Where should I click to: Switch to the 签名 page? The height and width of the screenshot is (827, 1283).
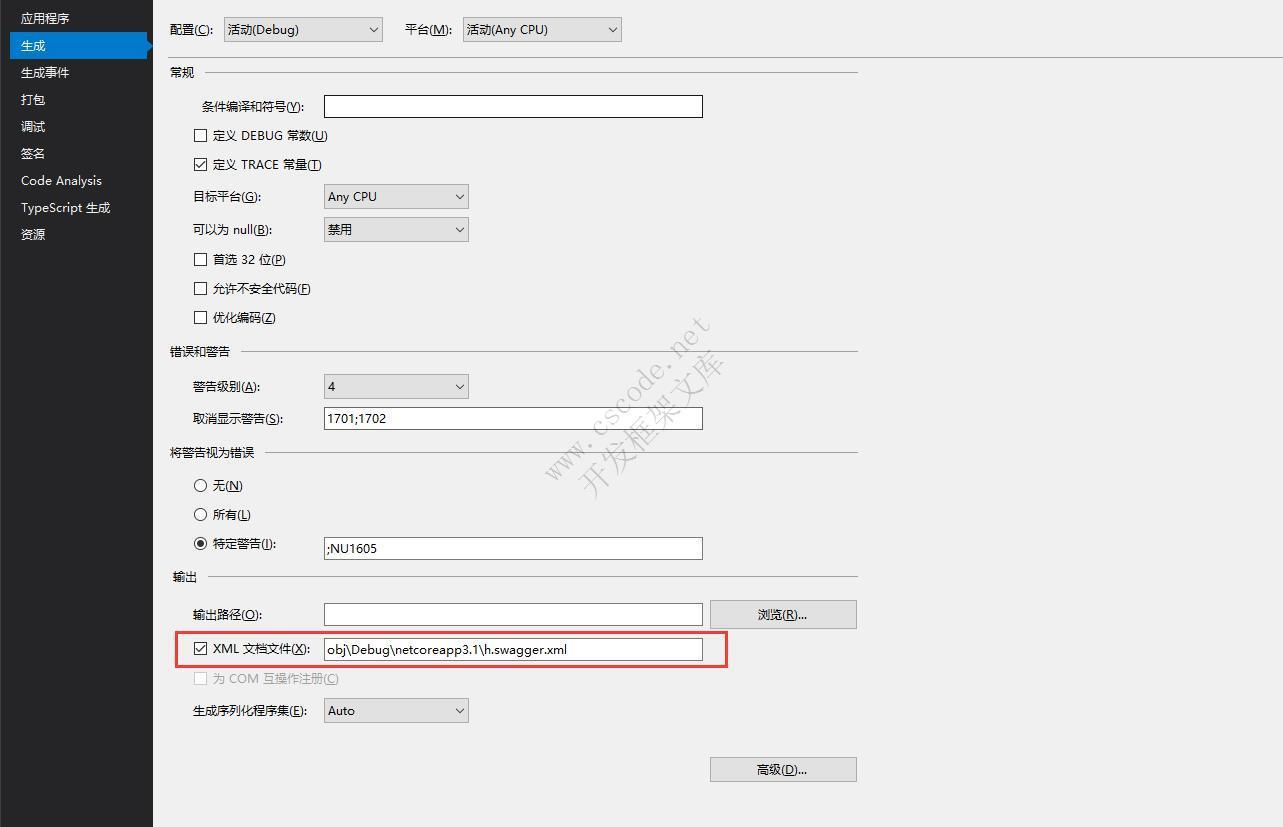[x=31, y=153]
